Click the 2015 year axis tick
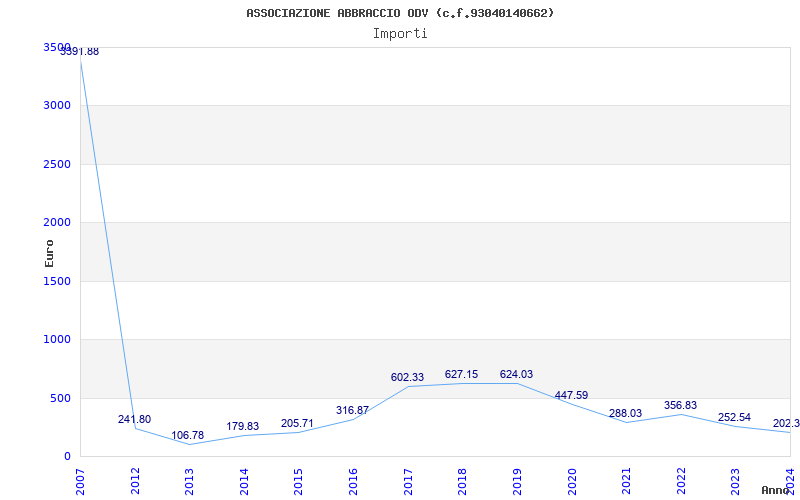The height and width of the screenshot is (500, 800). coord(298,482)
